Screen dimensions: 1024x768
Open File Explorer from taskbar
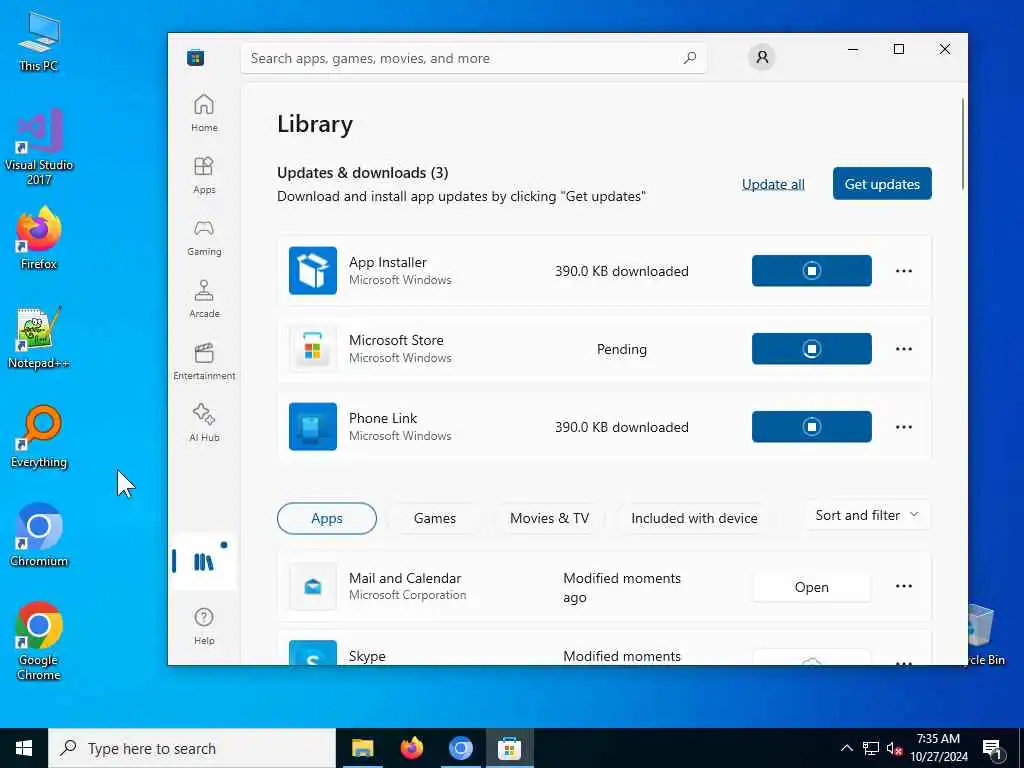point(362,748)
